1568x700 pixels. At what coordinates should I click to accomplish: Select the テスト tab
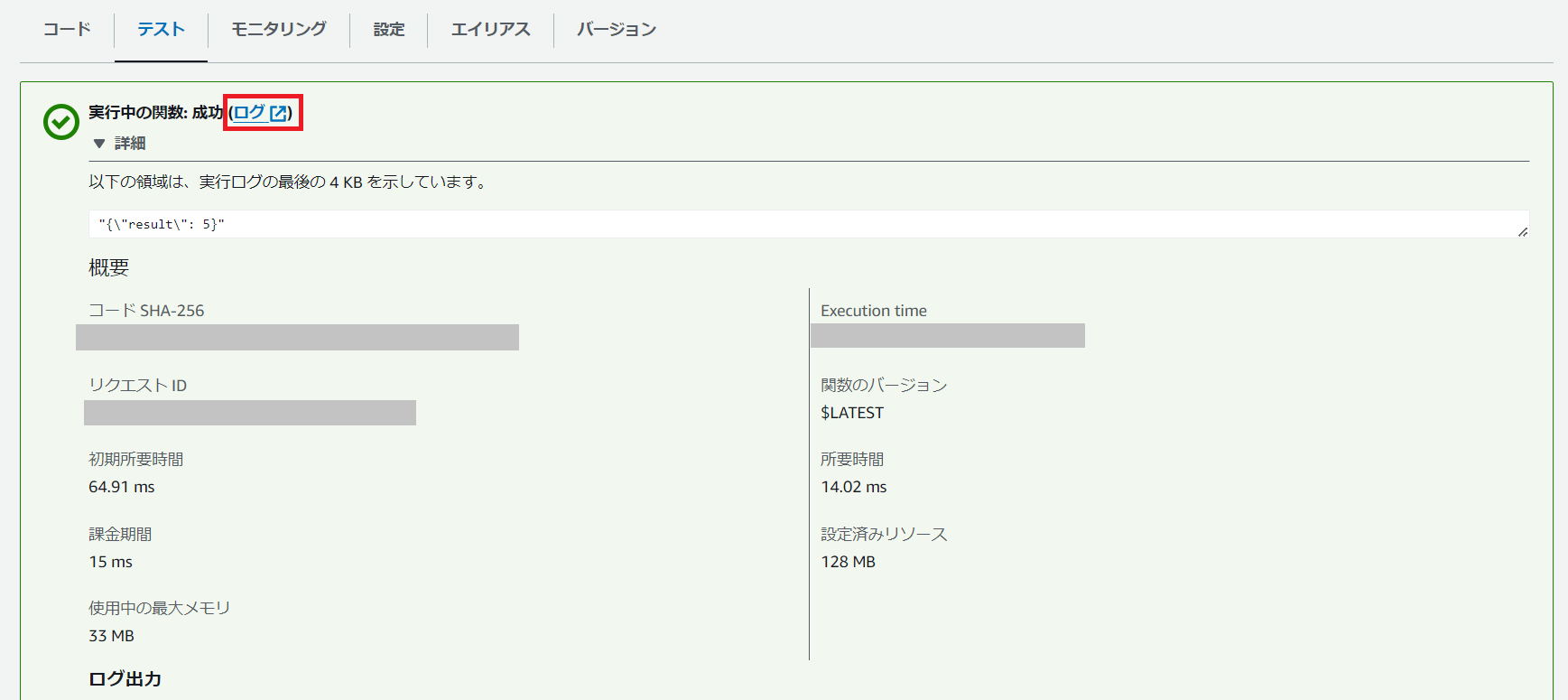161,30
